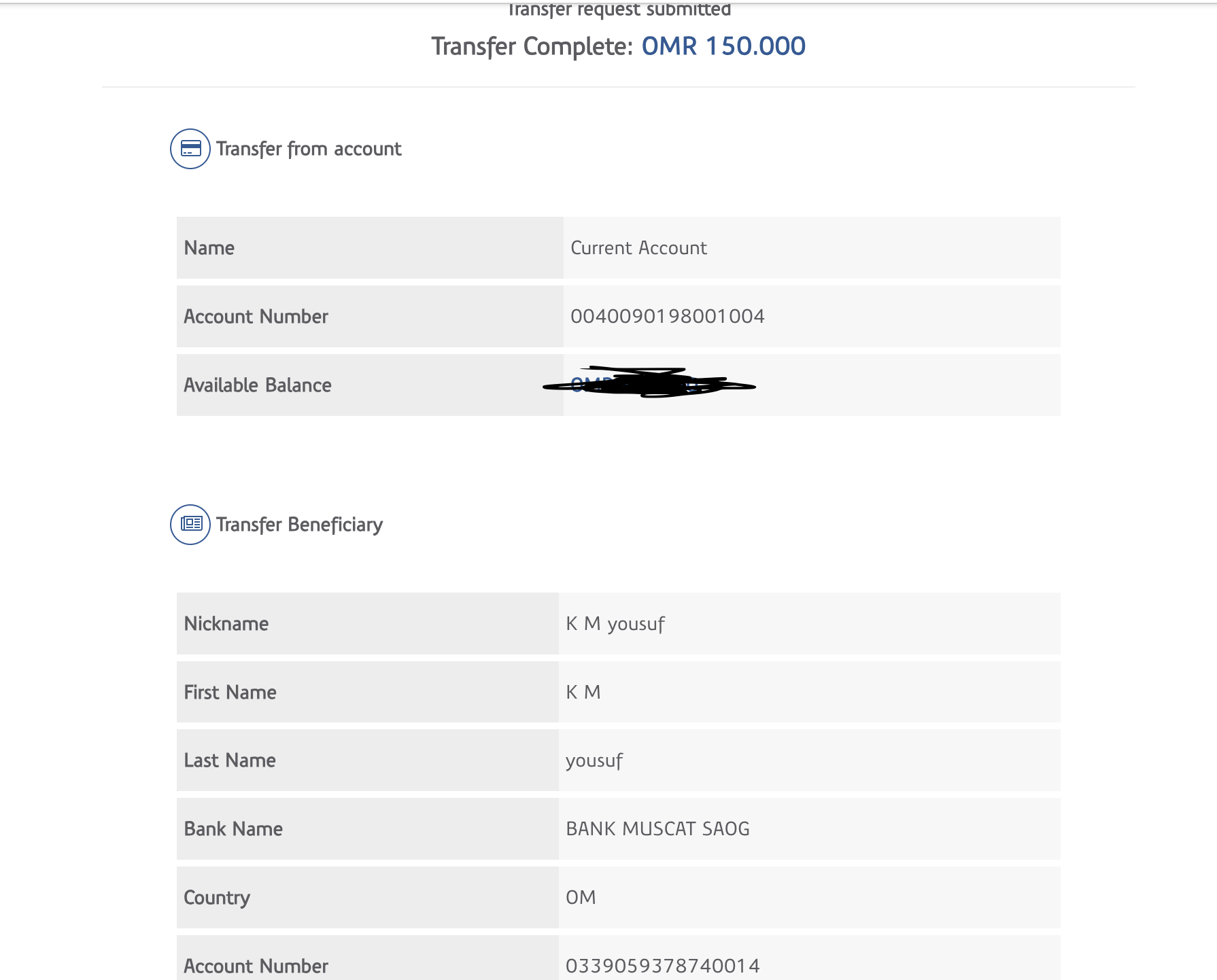Select the Transfer Beneficiary section heading
The height and width of the screenshot is (980, 1217).
299,525
